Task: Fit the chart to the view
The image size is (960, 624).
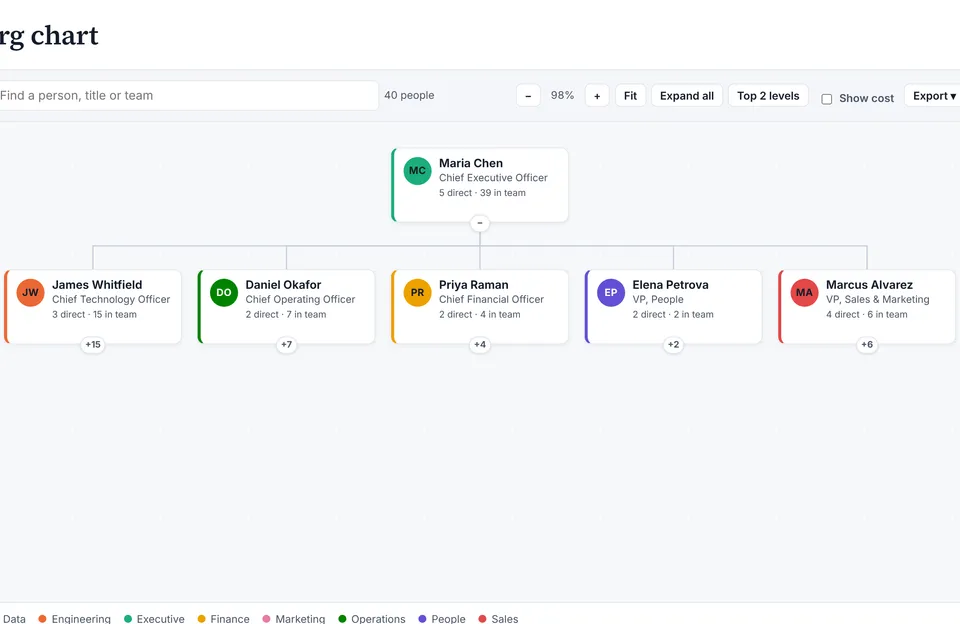Action: (x=630, y=96)
